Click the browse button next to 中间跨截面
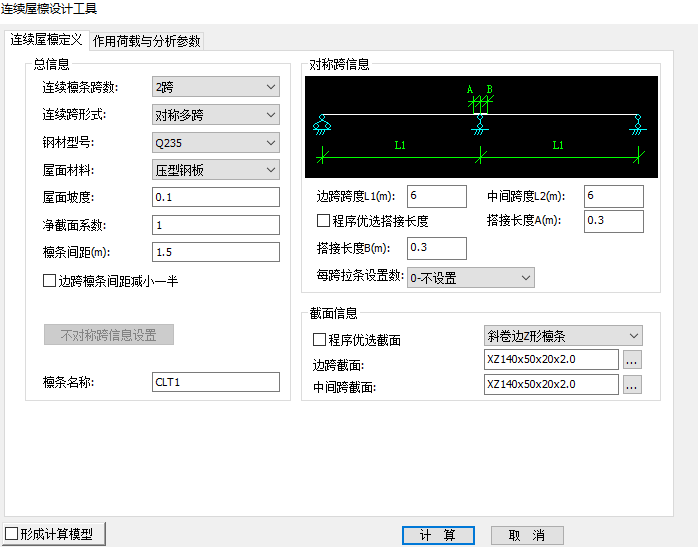 point(632,385)
